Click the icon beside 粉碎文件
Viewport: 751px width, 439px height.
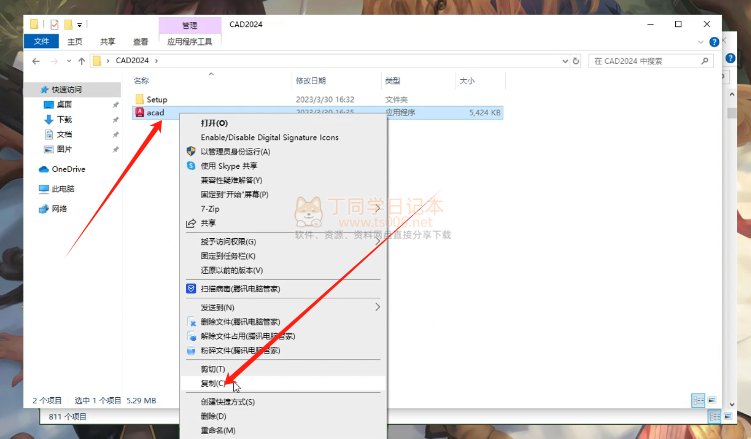click(x=191, y=350)
